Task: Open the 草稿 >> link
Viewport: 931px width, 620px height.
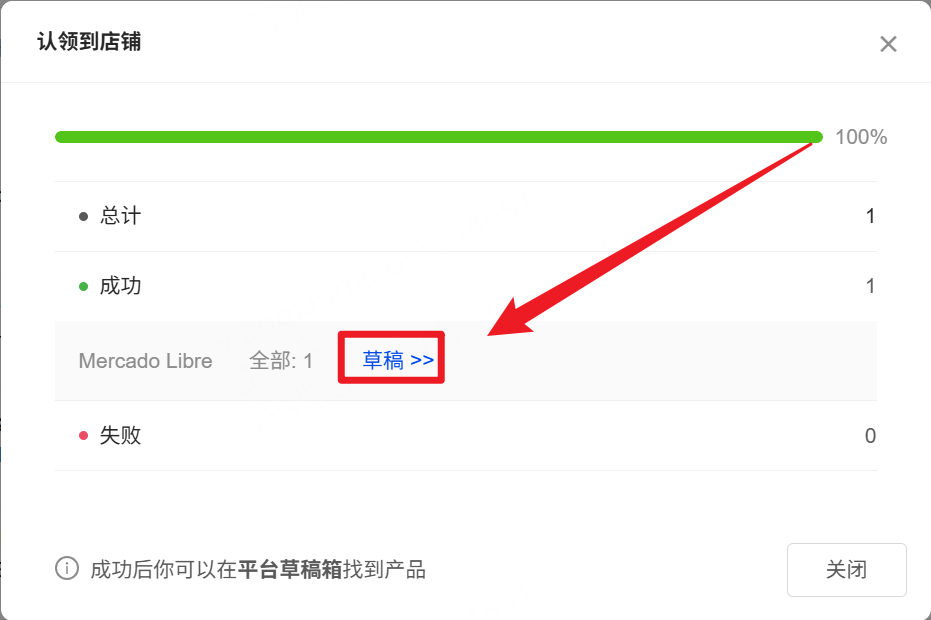Action: (x=398, y=360)
